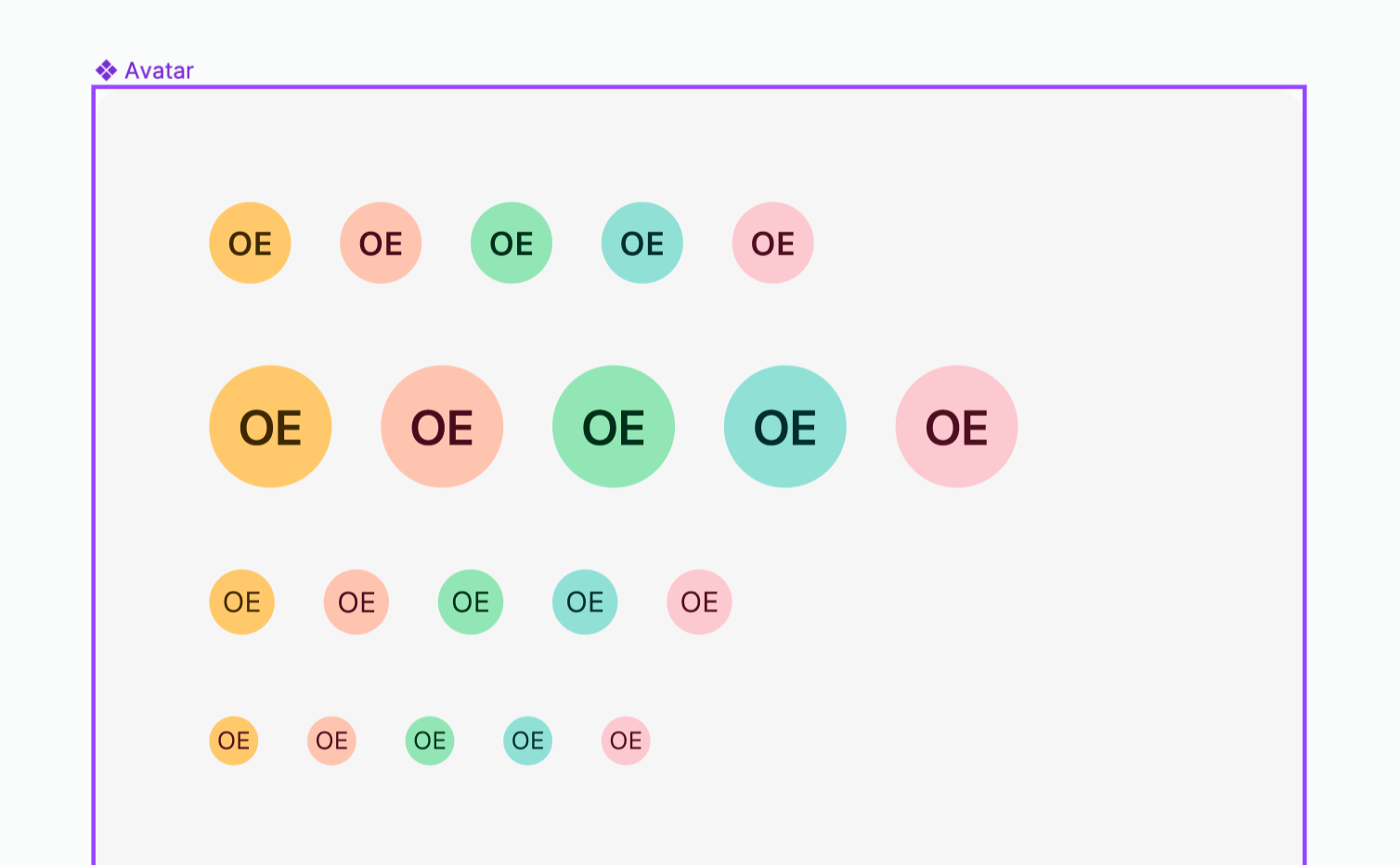Image resolution: width=1400 pixels, height=865 pixels.
Task: Select the peach avatar in the first row
Action: point(381,243)
